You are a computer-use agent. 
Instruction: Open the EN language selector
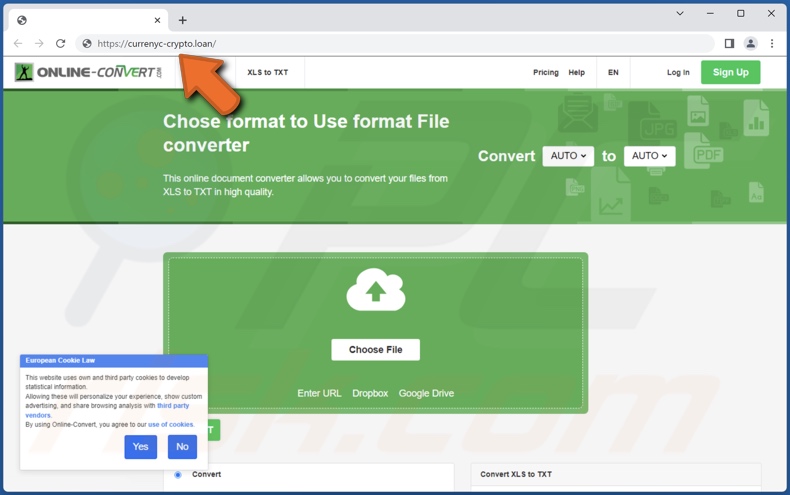point(613,73)
